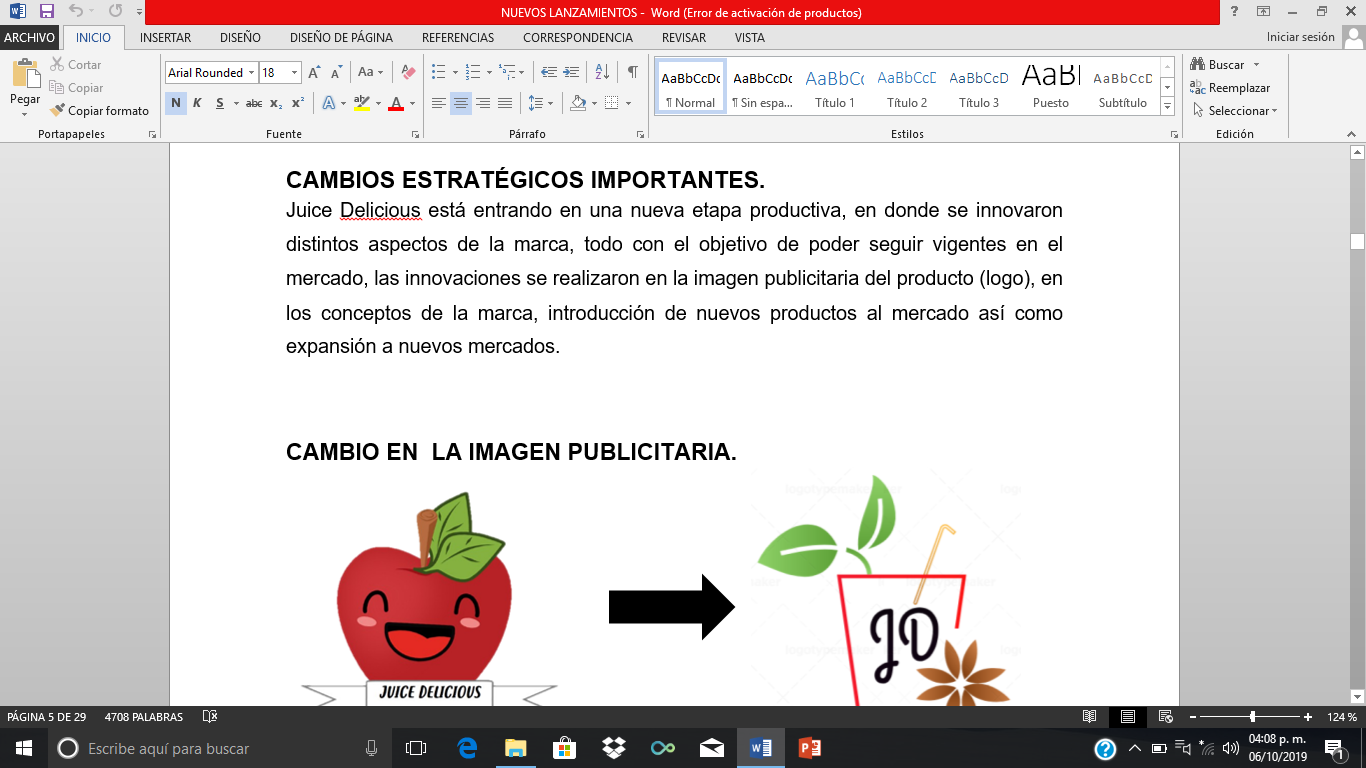Image resolution: width=1366 pixels, height=768 pixels.
Task: Open the Arial Rounded font name dropdown
Action: (x=251, y=72)
